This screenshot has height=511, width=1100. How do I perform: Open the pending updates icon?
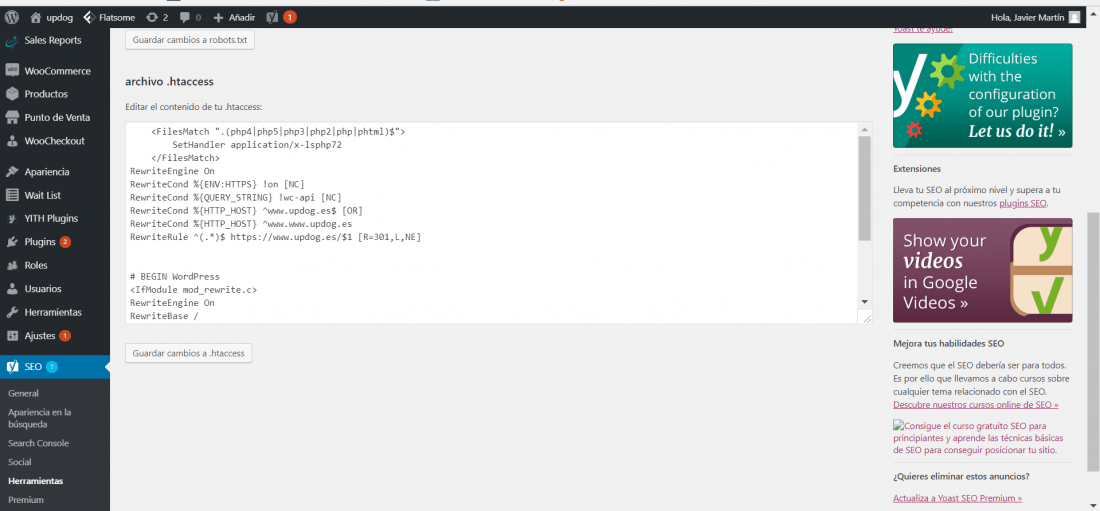pyautogui.click(x=152, y=17)
